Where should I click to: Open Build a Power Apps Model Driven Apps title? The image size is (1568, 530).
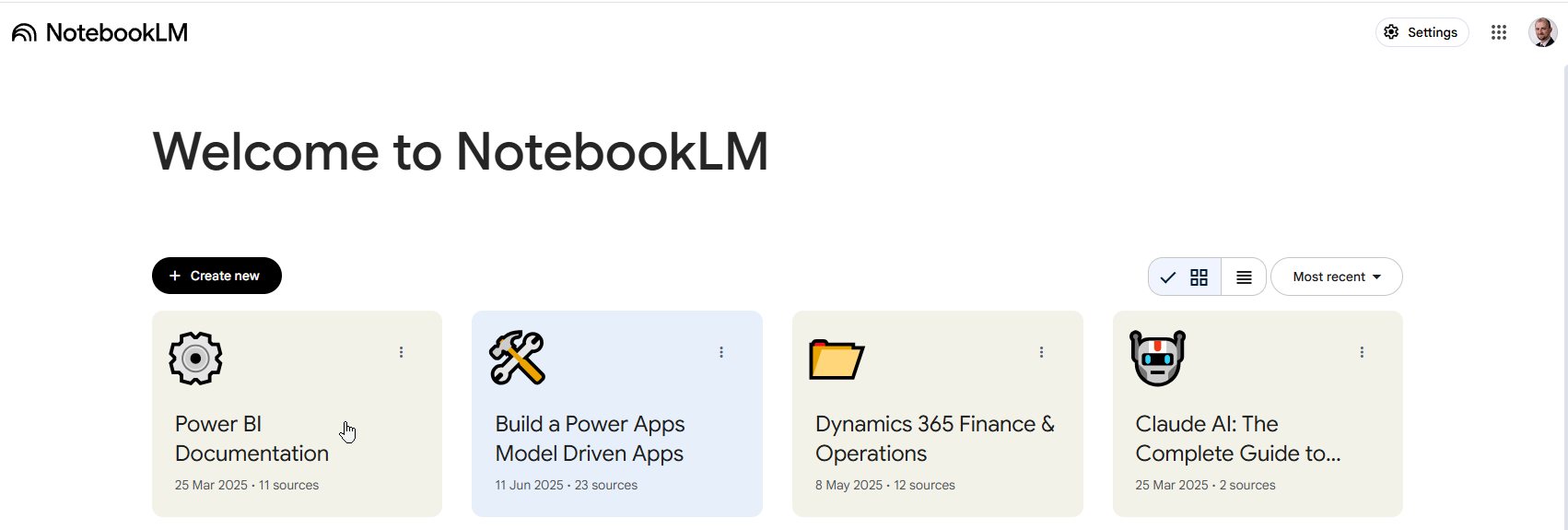point(590,439)
